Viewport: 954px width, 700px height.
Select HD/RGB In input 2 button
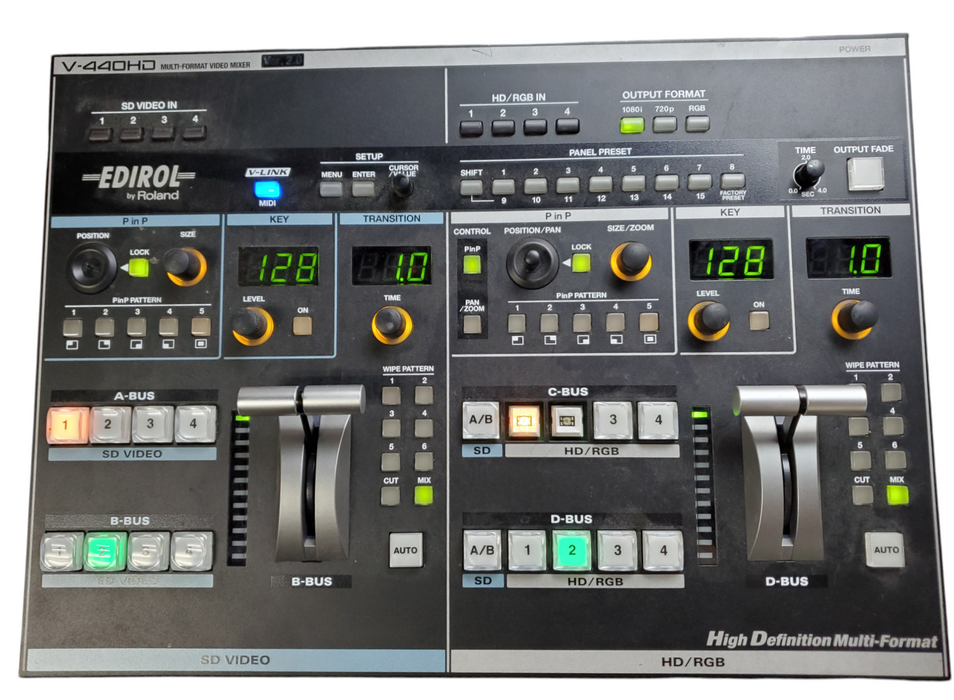[x=503, y=127]
